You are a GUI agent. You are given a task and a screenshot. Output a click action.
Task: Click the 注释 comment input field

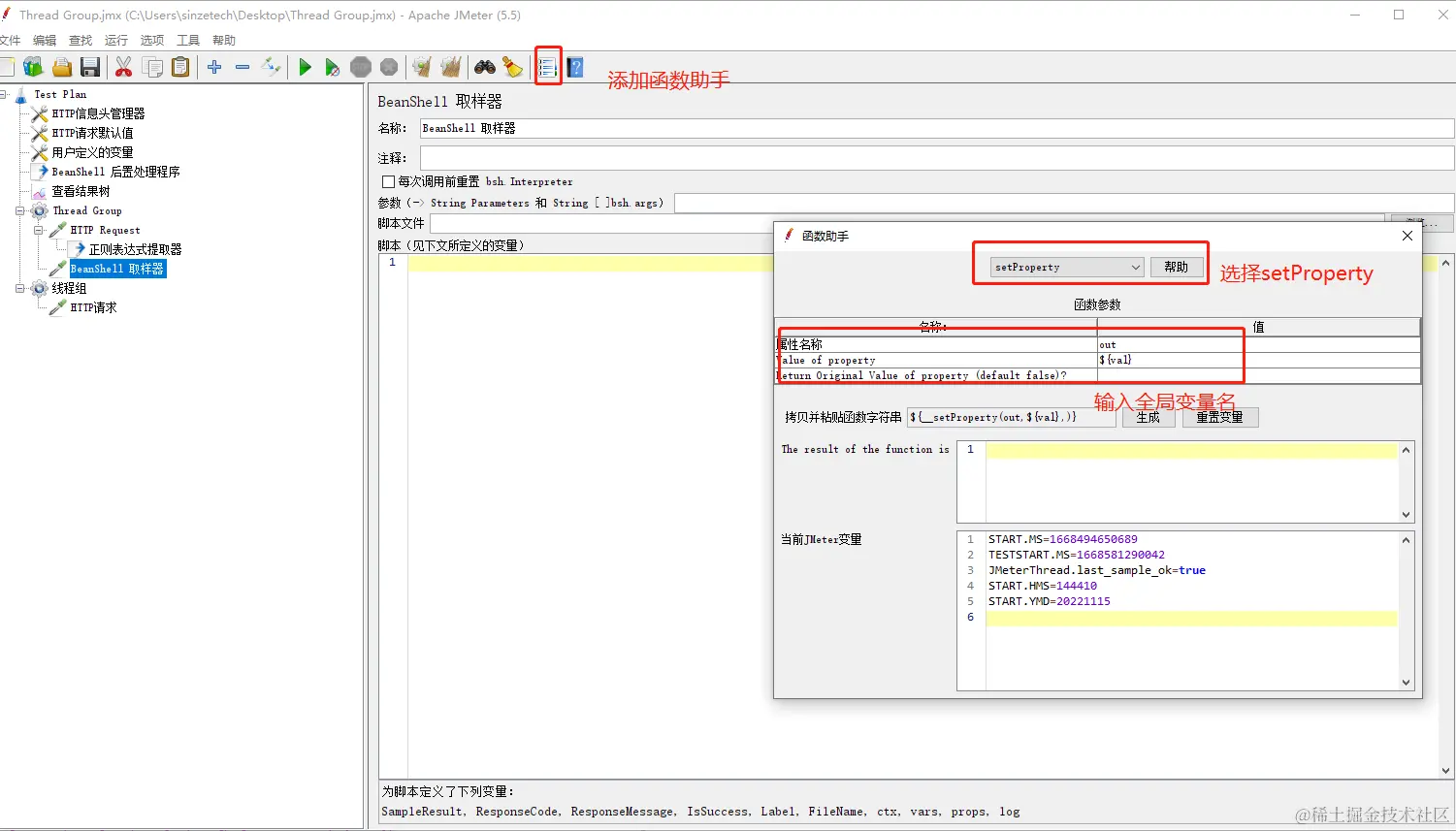(x=936, y=157)
